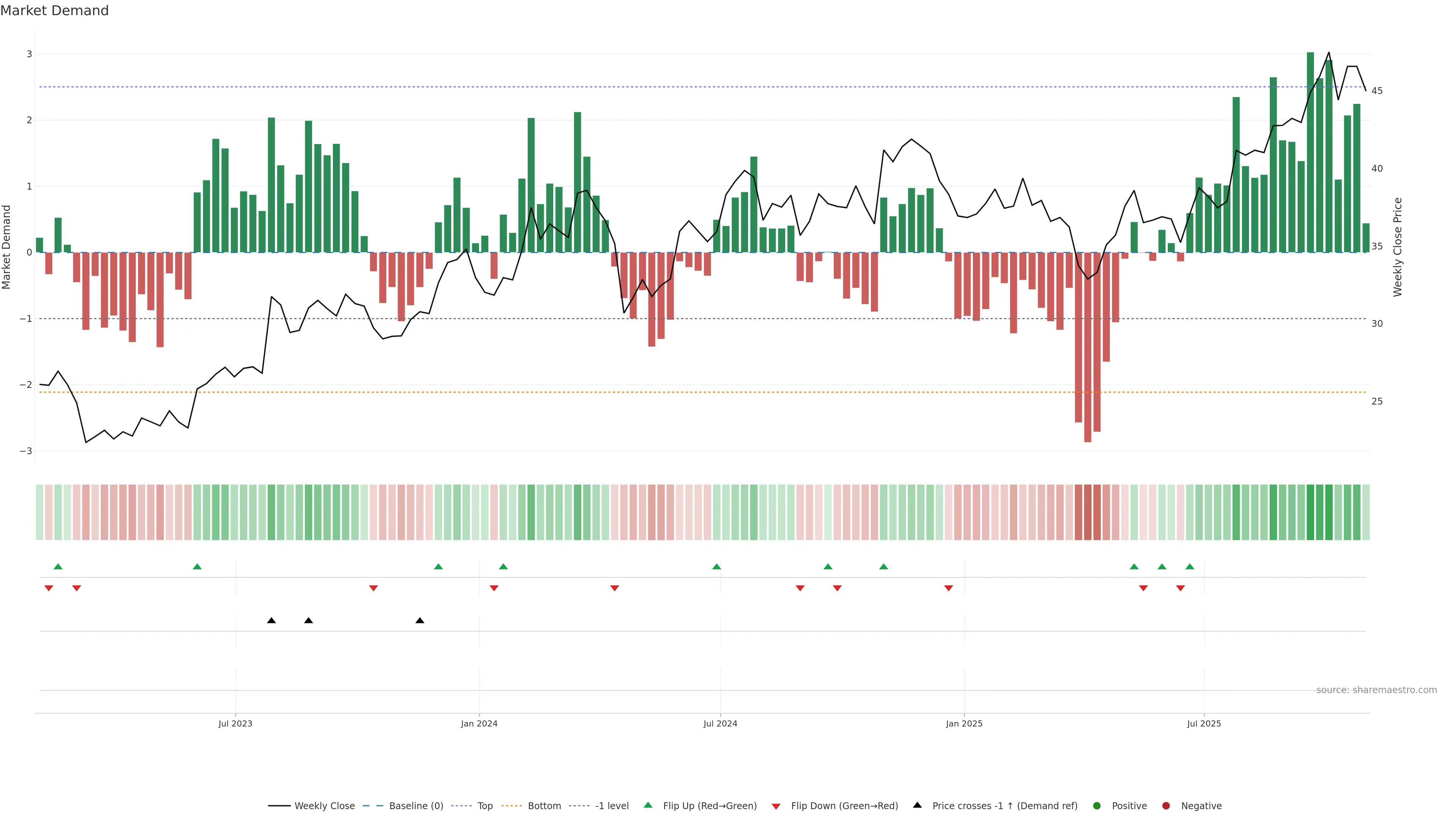
Task: Click the Market Demand chart title
Action: click(54, 11)
